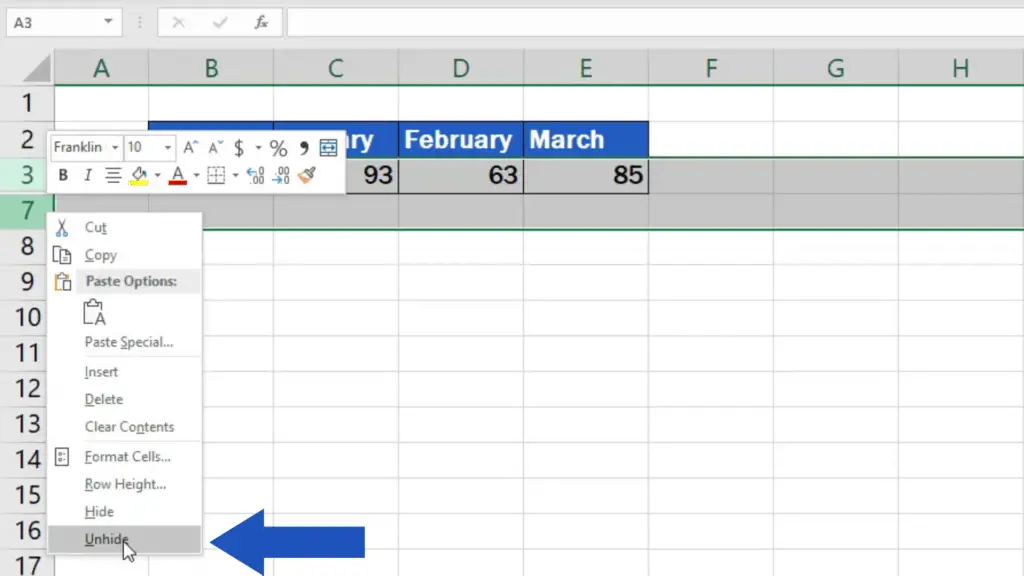Viewport: 1024px width, 576px height.
Task: Click the Increase Font Size icon
Action: pyautogui.click(x=190, y=145)
